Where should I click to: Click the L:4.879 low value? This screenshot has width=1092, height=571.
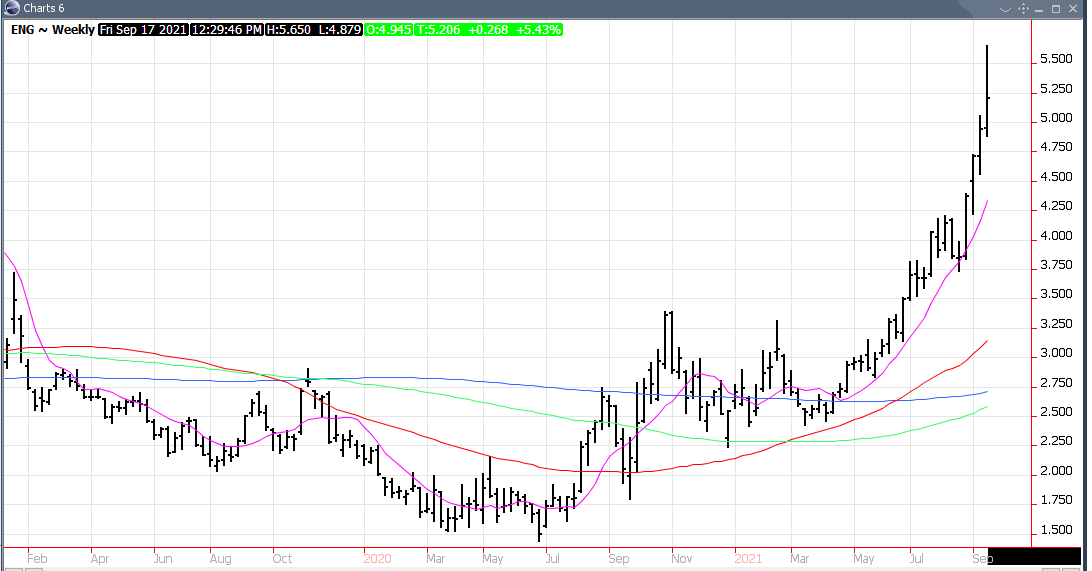click(x=340, y=30)
